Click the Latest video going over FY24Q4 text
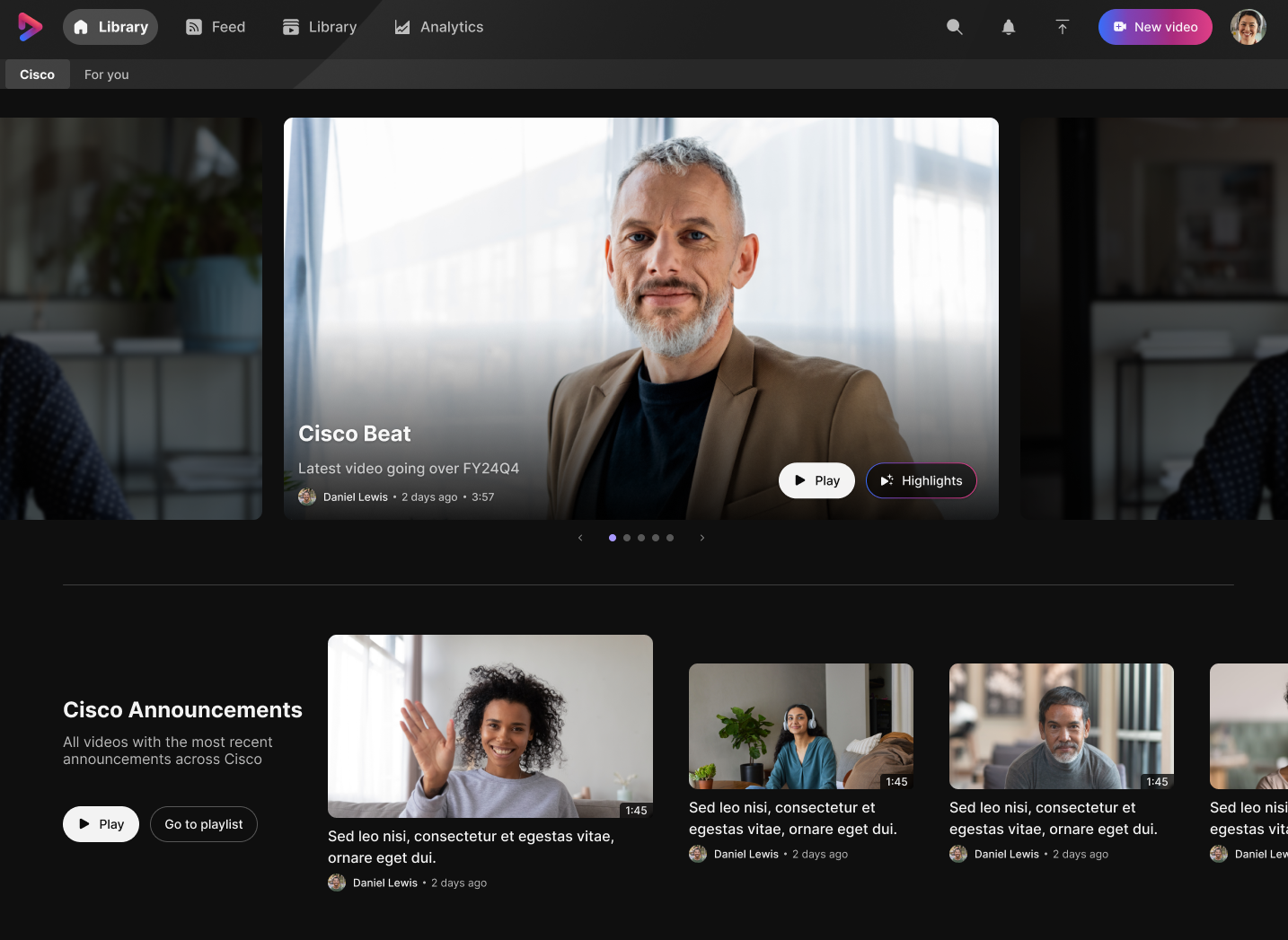 409,469
